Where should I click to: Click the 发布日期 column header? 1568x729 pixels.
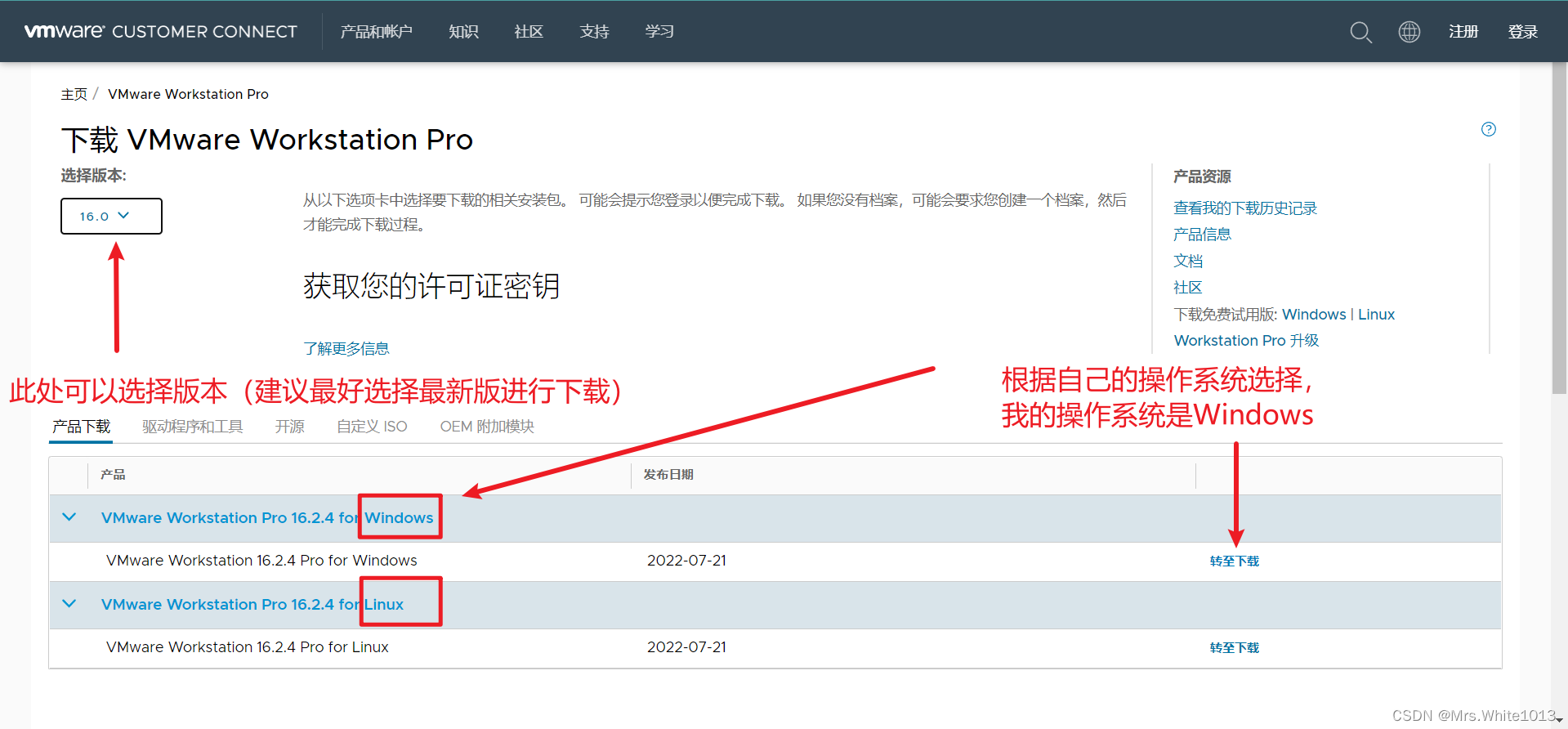point(668,475)
